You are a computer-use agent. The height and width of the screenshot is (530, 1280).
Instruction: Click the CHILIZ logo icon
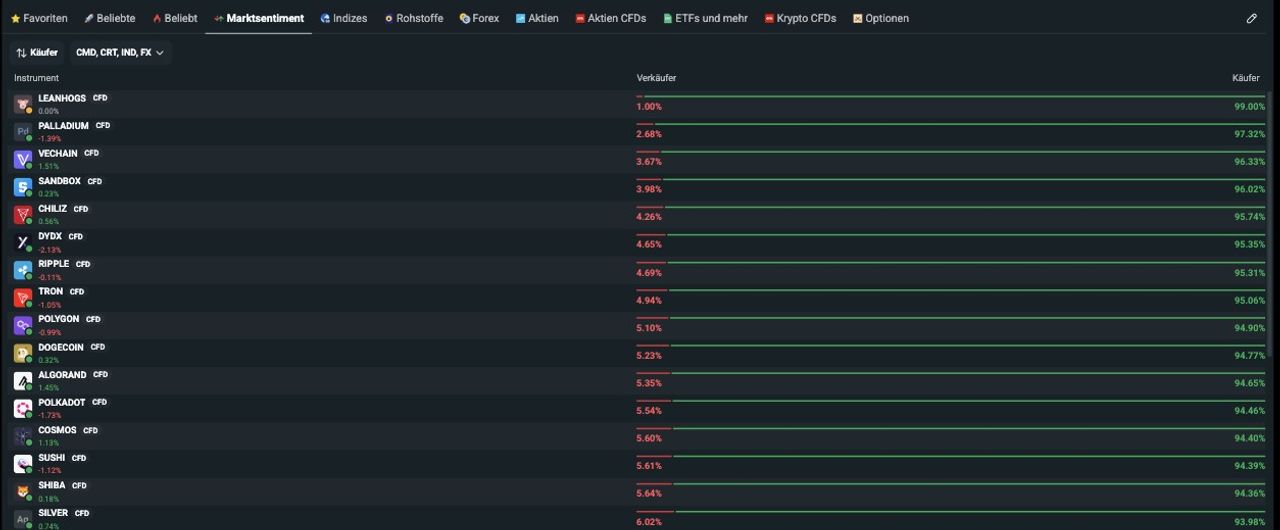pos(23,215)
